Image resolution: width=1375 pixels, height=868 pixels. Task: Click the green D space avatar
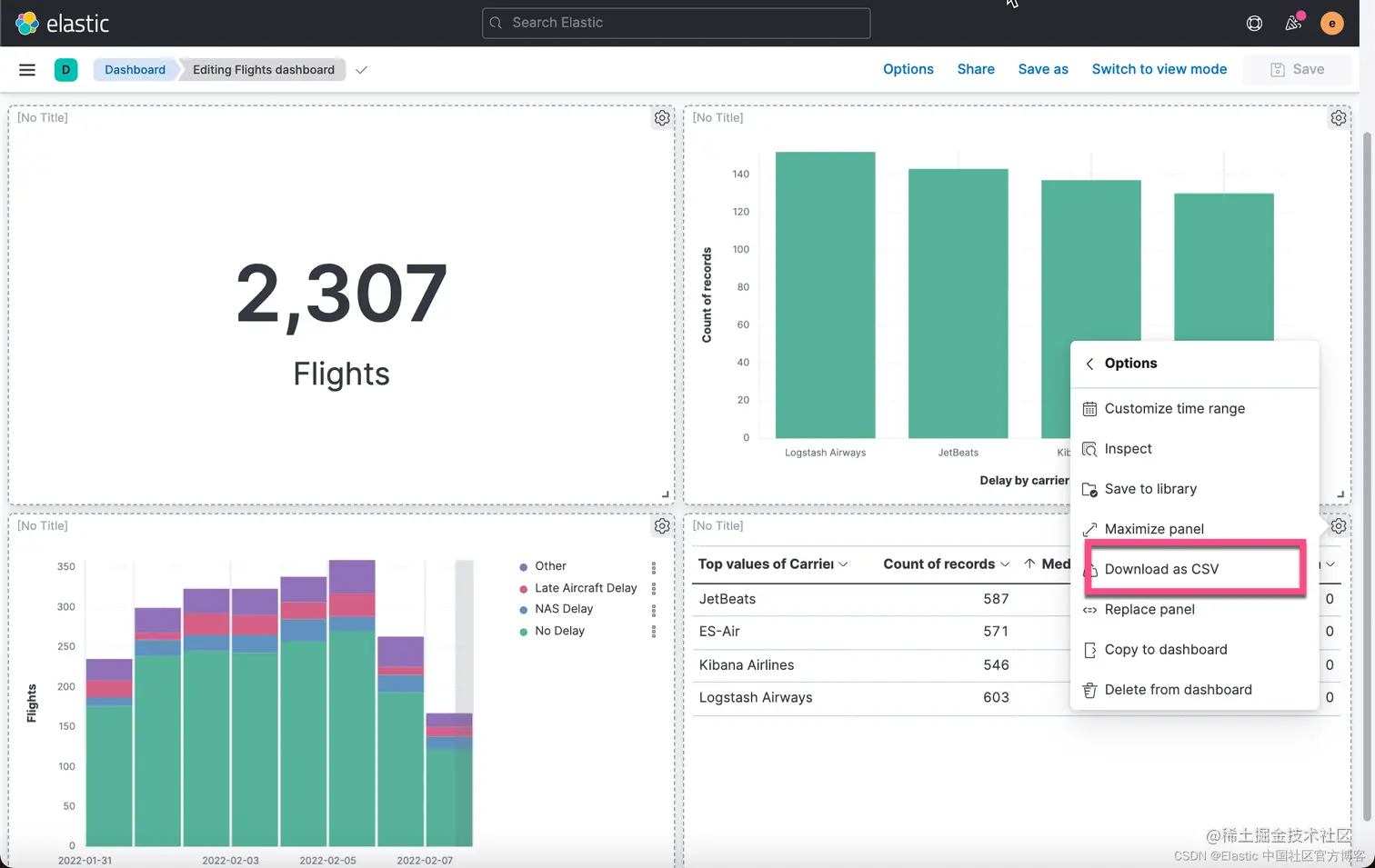[x=65, y=70]
